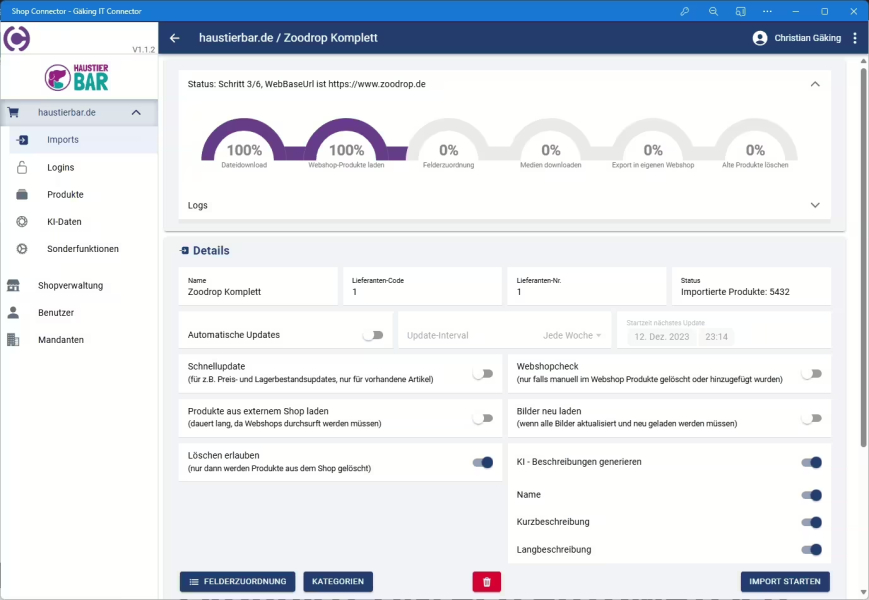Turn on the Schnellupdate toggle
Screen dimensions: 869x600
point(483,373)
